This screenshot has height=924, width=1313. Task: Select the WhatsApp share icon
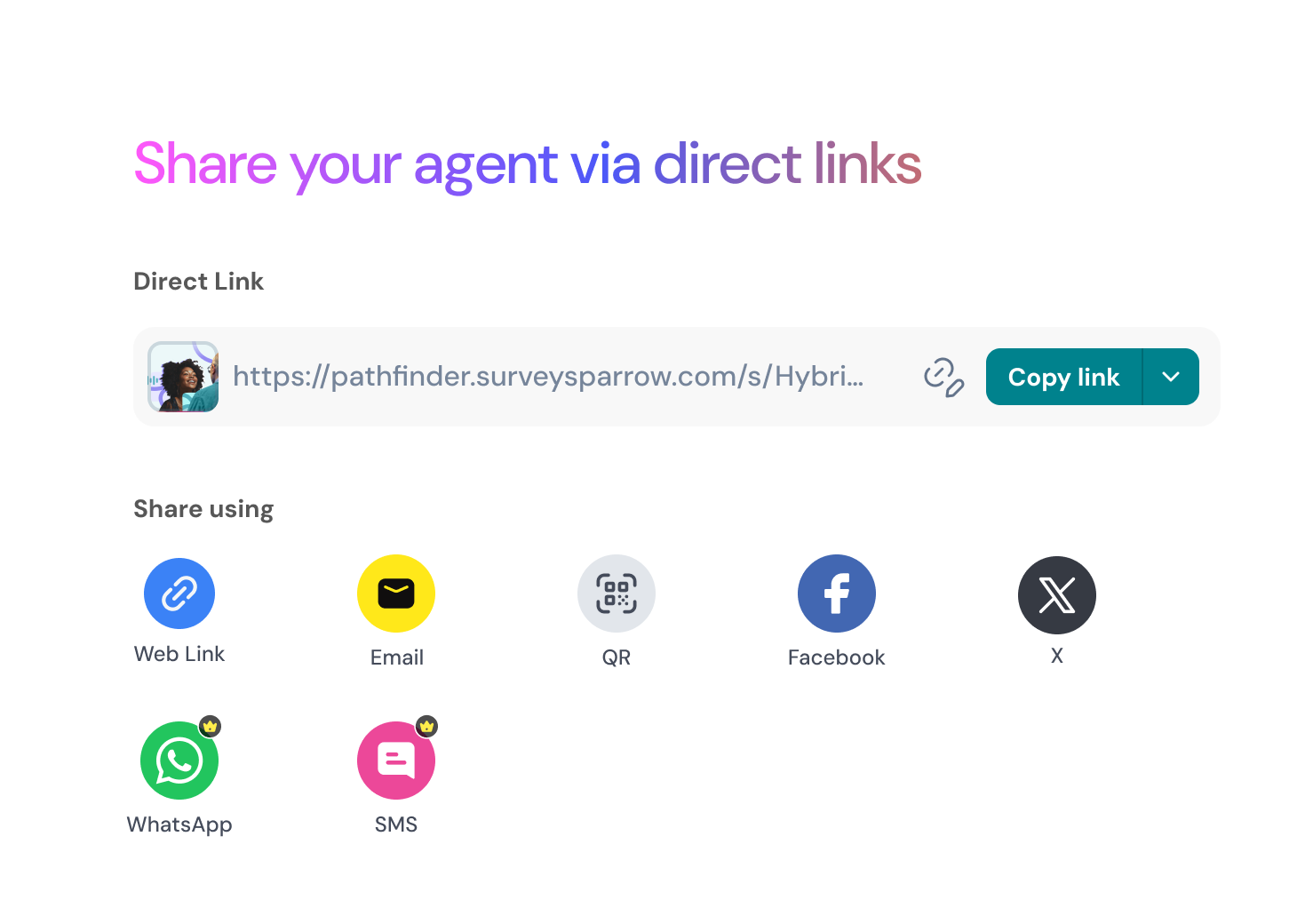pos(179,761)
